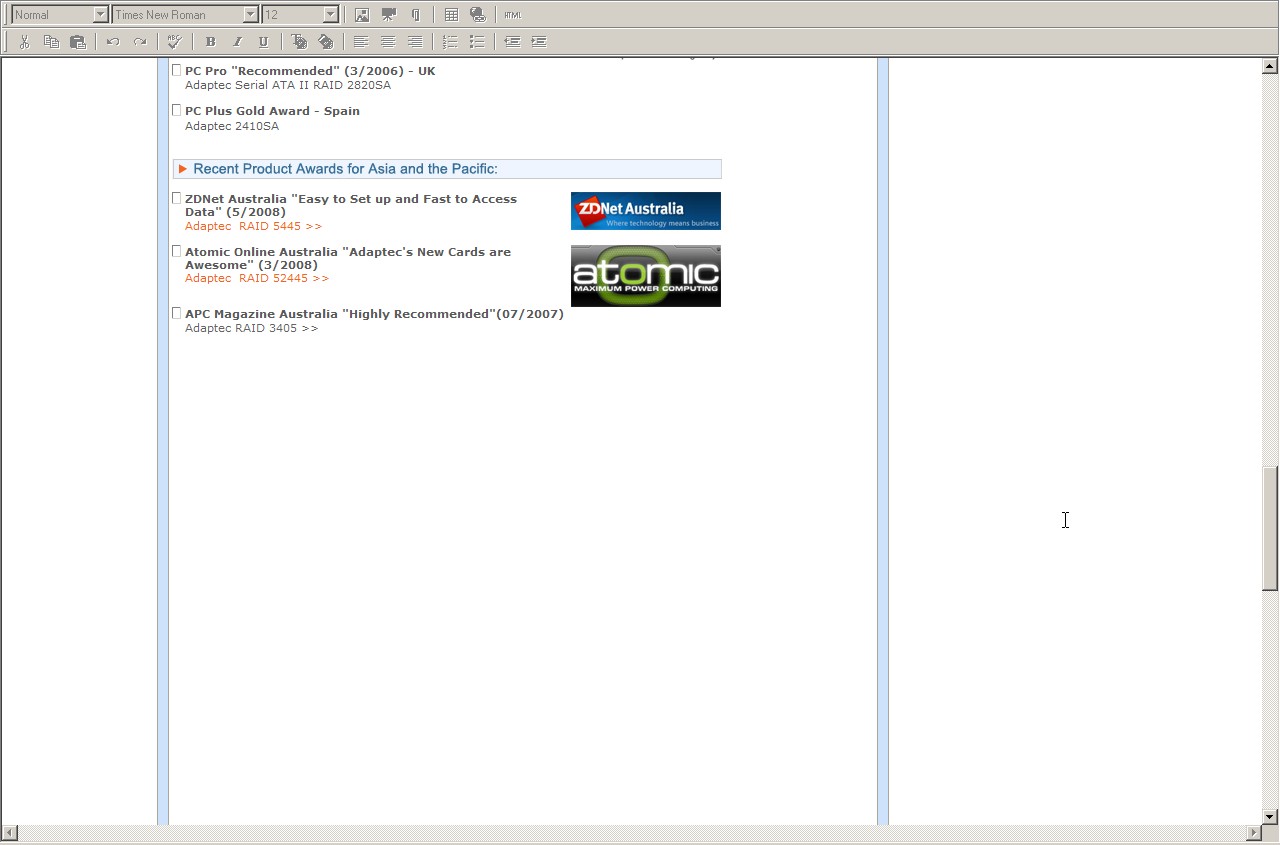The height and width of the screenshot is (845, 1280).
Task: Click the APC Magazine 'Highly Recommended' title
Action: [374, 314]
